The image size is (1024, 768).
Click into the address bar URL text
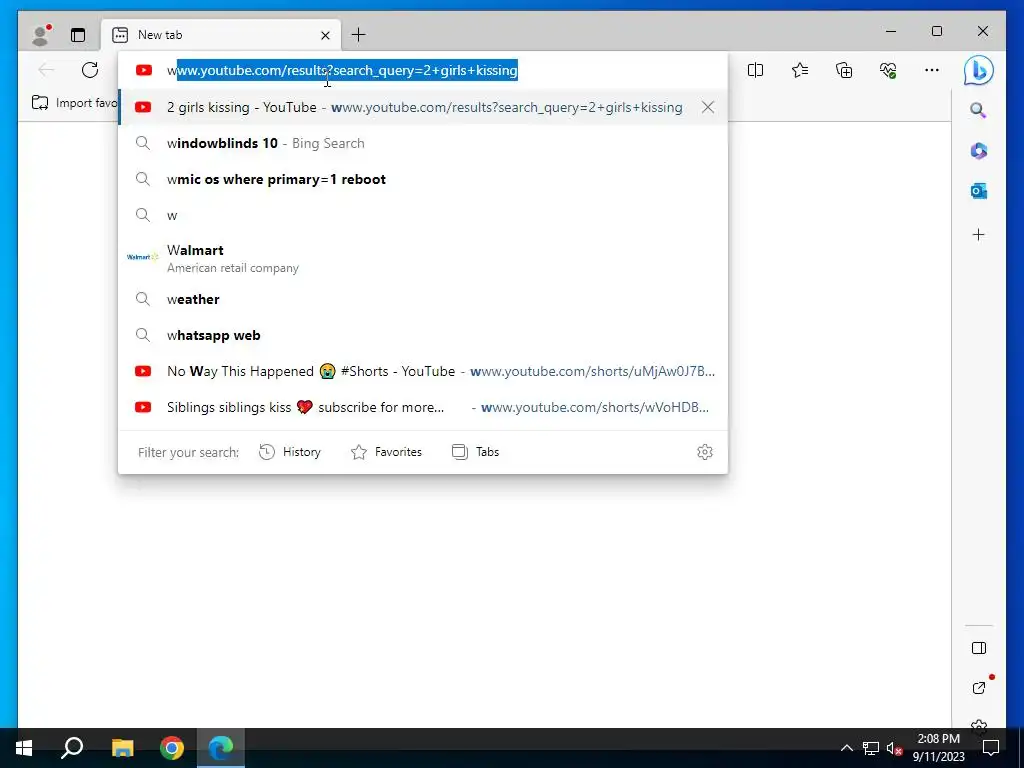click(342, 70)
